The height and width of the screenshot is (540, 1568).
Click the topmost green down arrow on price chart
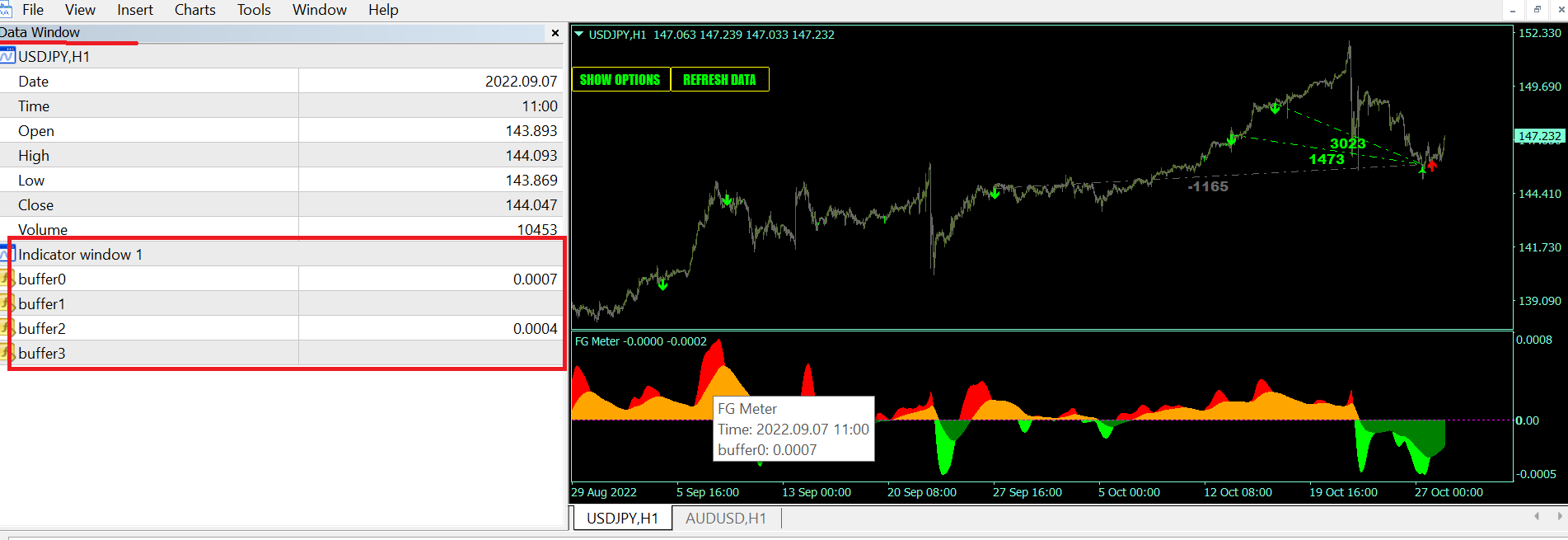pos(1275,108)
